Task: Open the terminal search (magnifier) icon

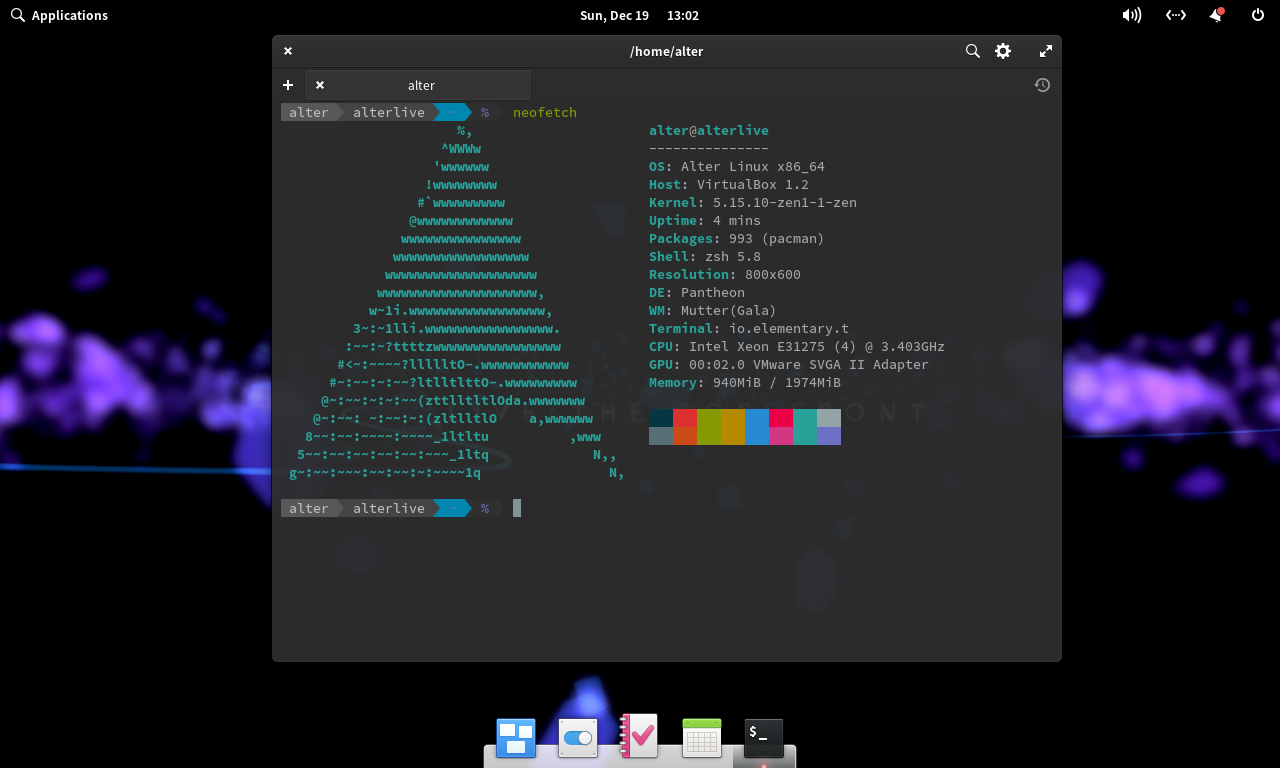Action: 972,51
